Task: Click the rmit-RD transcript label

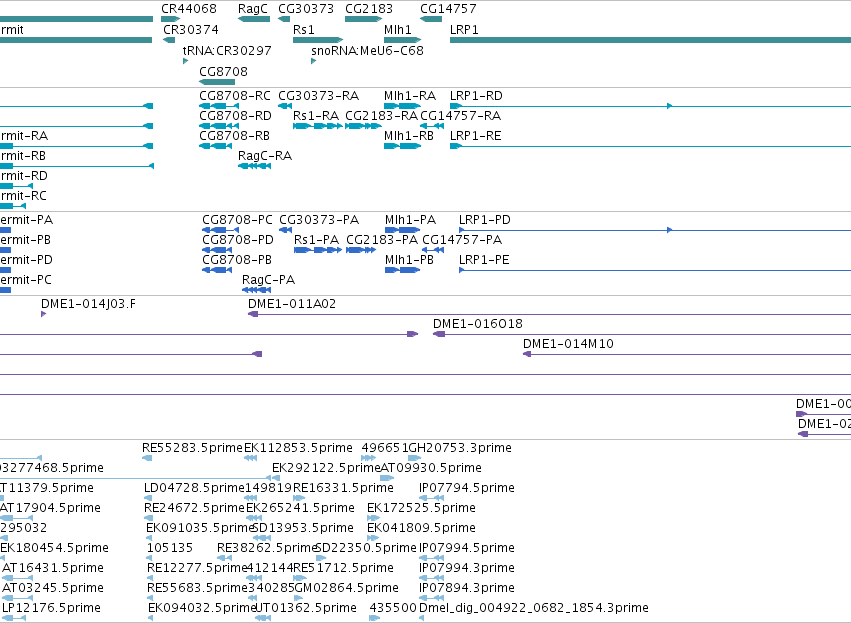Action: pyautogui.click(x=24, y=176)
